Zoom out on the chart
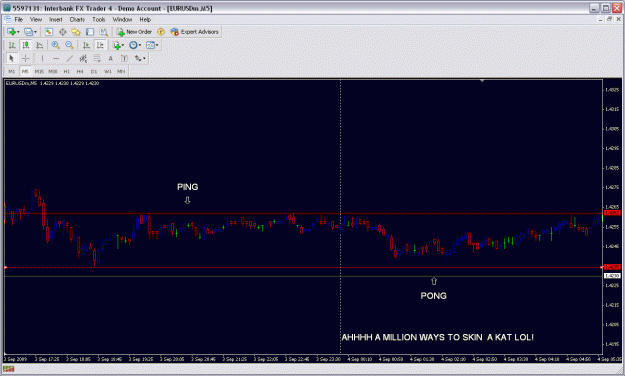This screenshot has width=625, height=376. (69, 45)
